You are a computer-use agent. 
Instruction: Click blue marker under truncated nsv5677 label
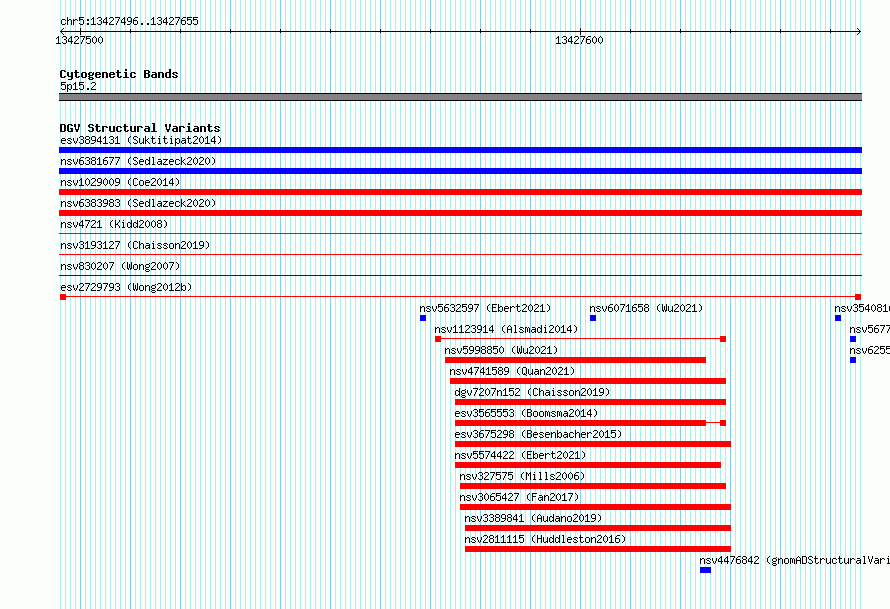(x=853, y=339)
